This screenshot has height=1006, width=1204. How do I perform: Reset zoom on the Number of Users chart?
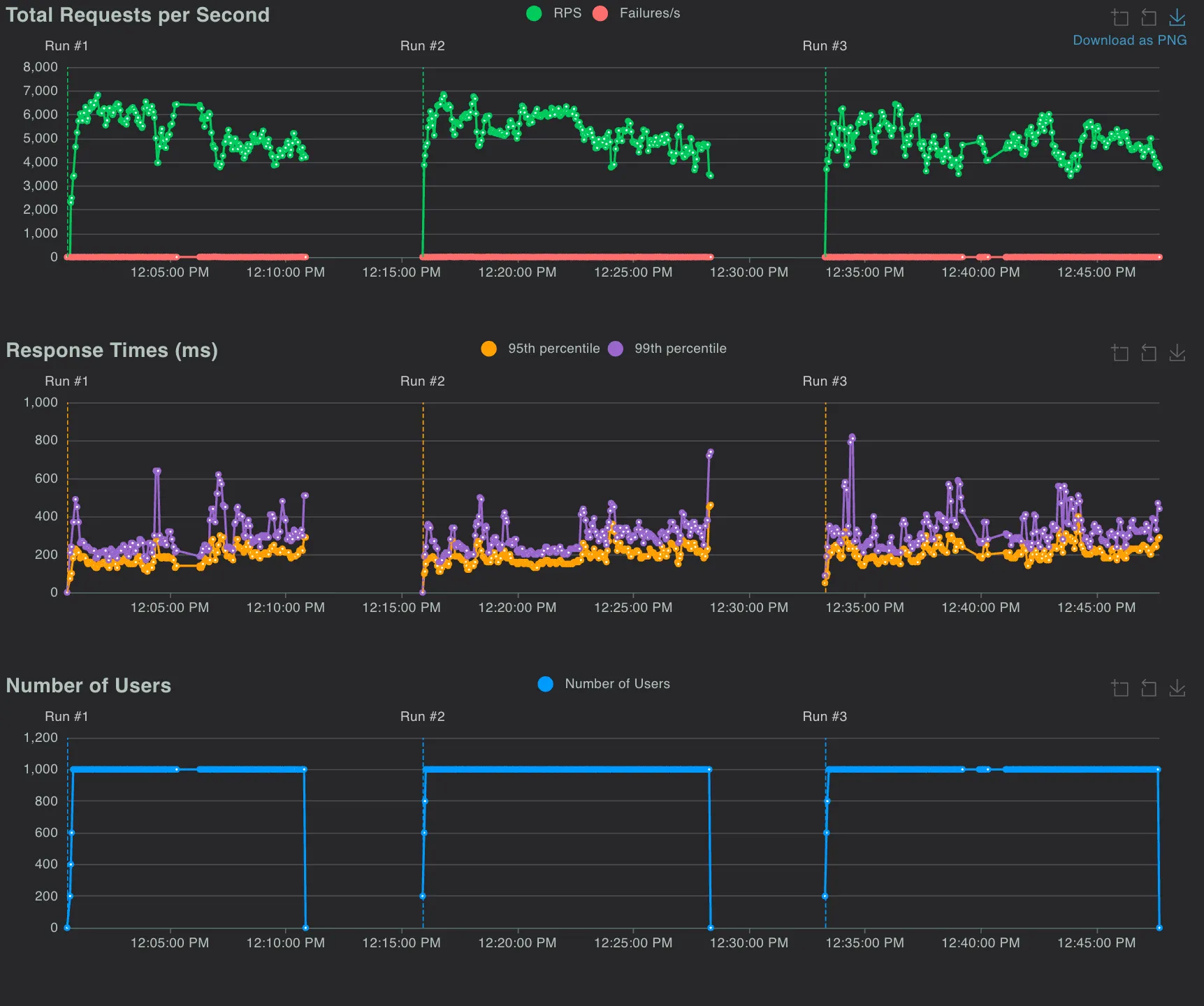pyautogui.click(x=1149, y=688)
